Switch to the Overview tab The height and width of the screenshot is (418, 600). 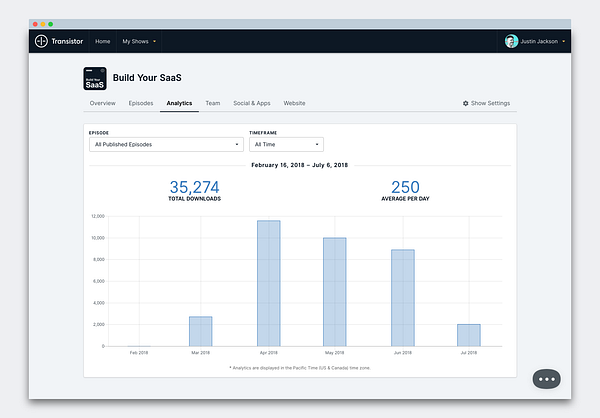point(103,103)
